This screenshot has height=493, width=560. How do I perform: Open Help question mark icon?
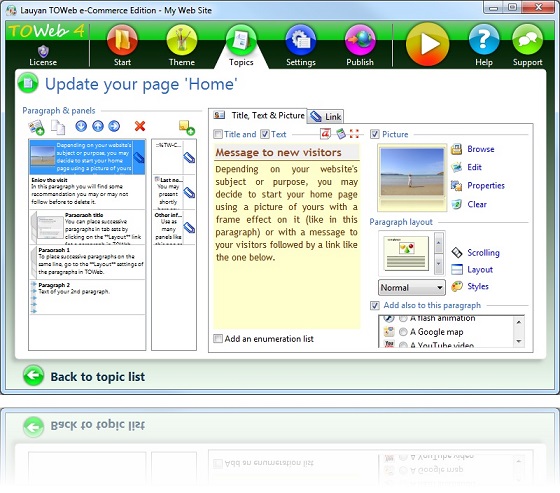point(484,39)
